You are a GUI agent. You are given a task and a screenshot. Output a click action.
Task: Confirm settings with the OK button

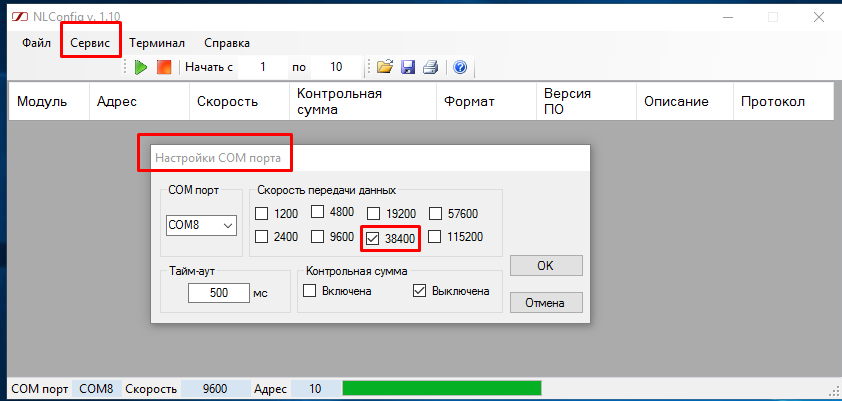(546, 265)
